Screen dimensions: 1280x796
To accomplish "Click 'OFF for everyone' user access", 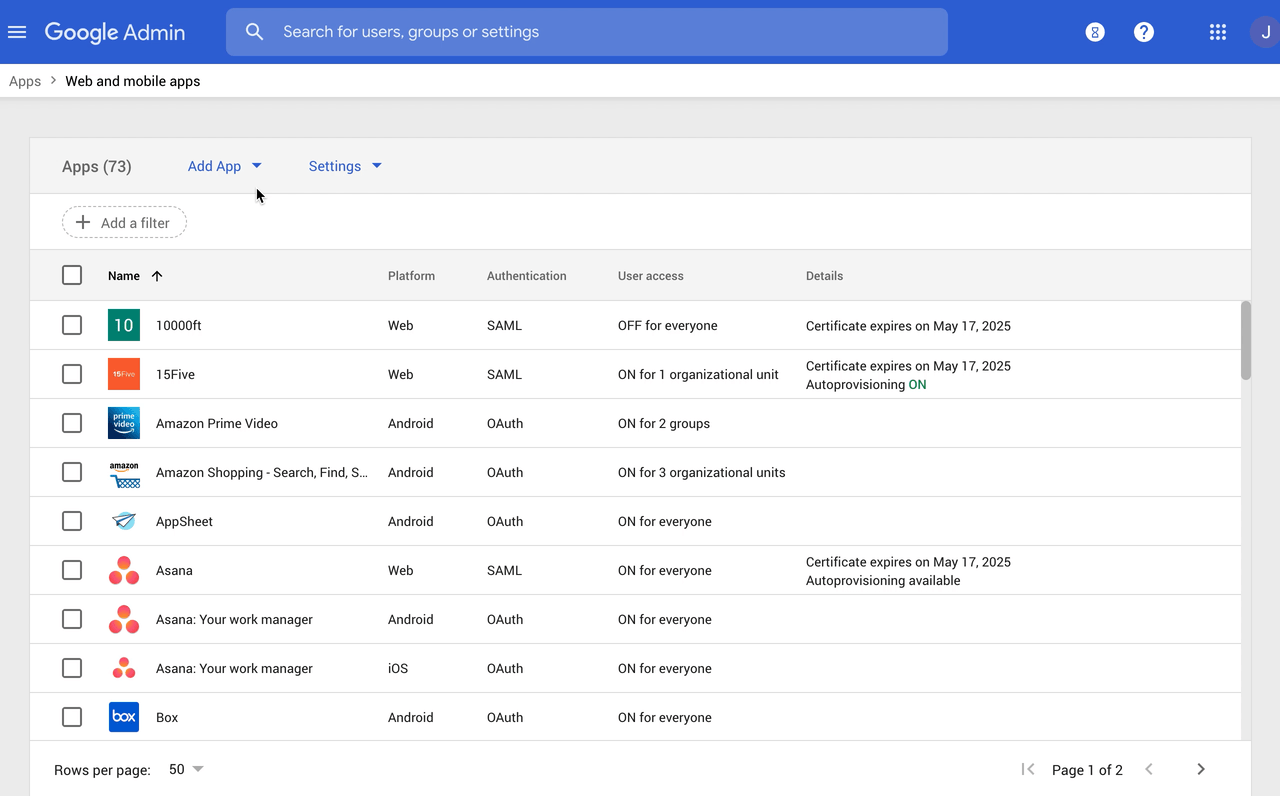I will 668,326.
